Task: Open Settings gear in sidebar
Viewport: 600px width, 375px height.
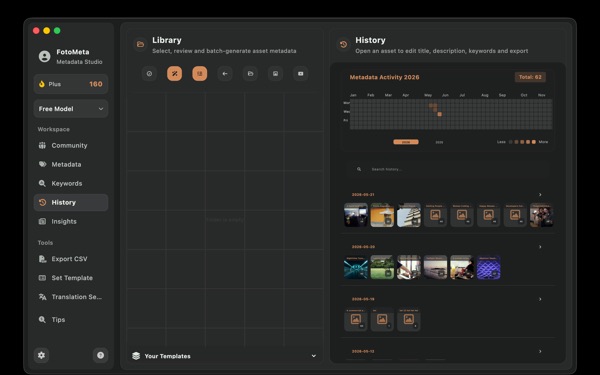Action: [41, 355]
